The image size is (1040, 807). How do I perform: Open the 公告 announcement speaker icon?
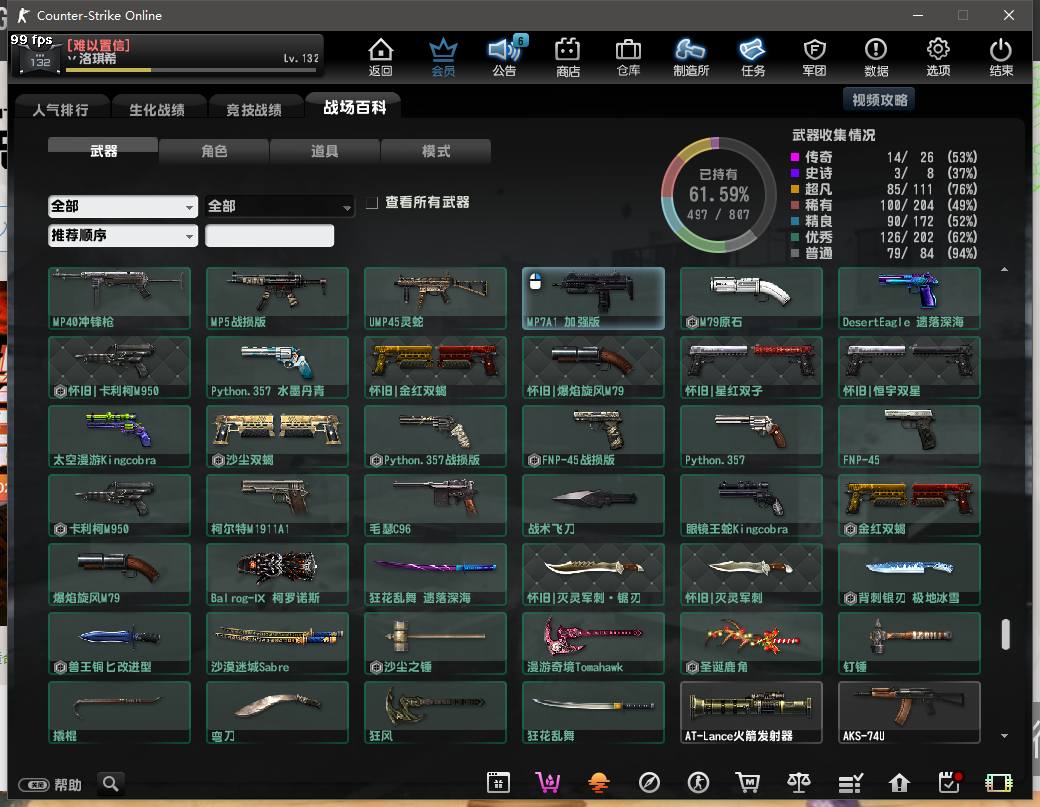(505, 57)
